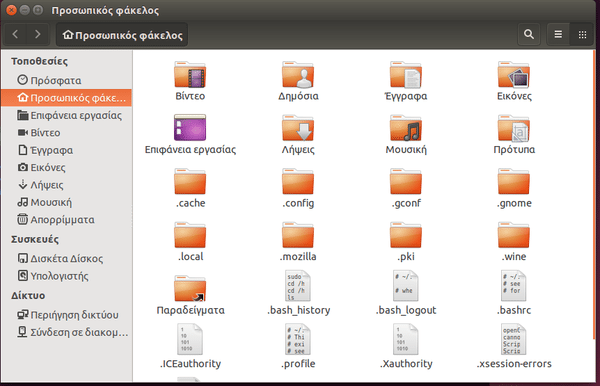The image size is (600, 386).
Task: Select Προσωπικός φάκελος in the sidebar
Action: pyautogui.click(x=66, y=98)
